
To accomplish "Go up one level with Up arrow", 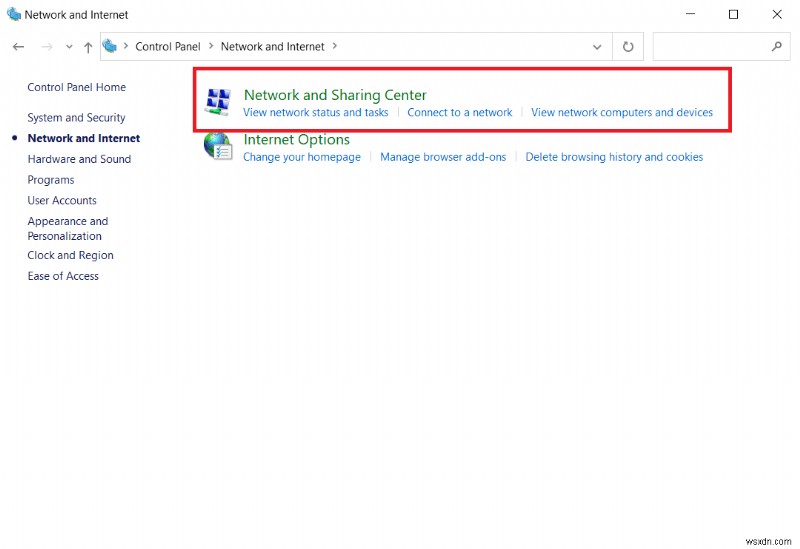I will pyautogui.click(x=88, y=47).
